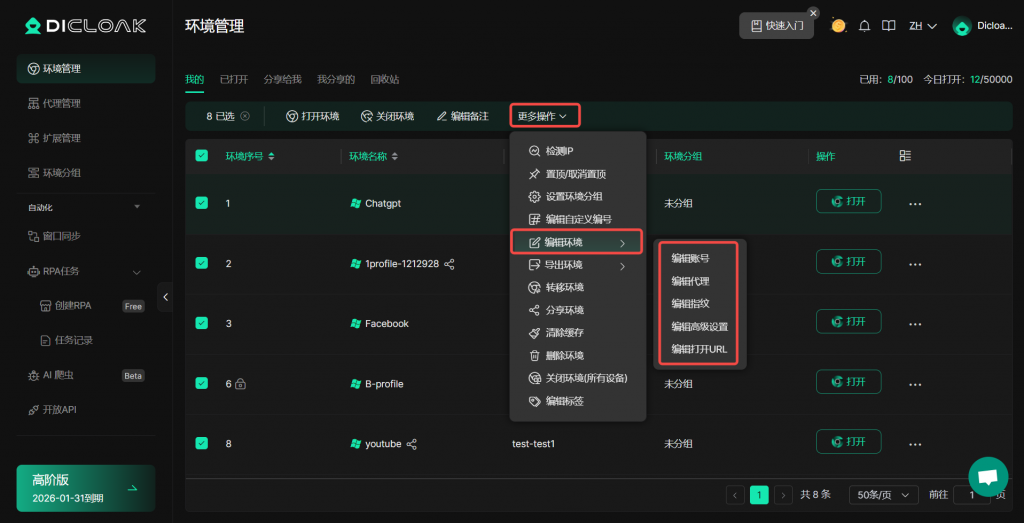Click the notification bell icon
The image size is (1024, 523).
coord(865,26)
